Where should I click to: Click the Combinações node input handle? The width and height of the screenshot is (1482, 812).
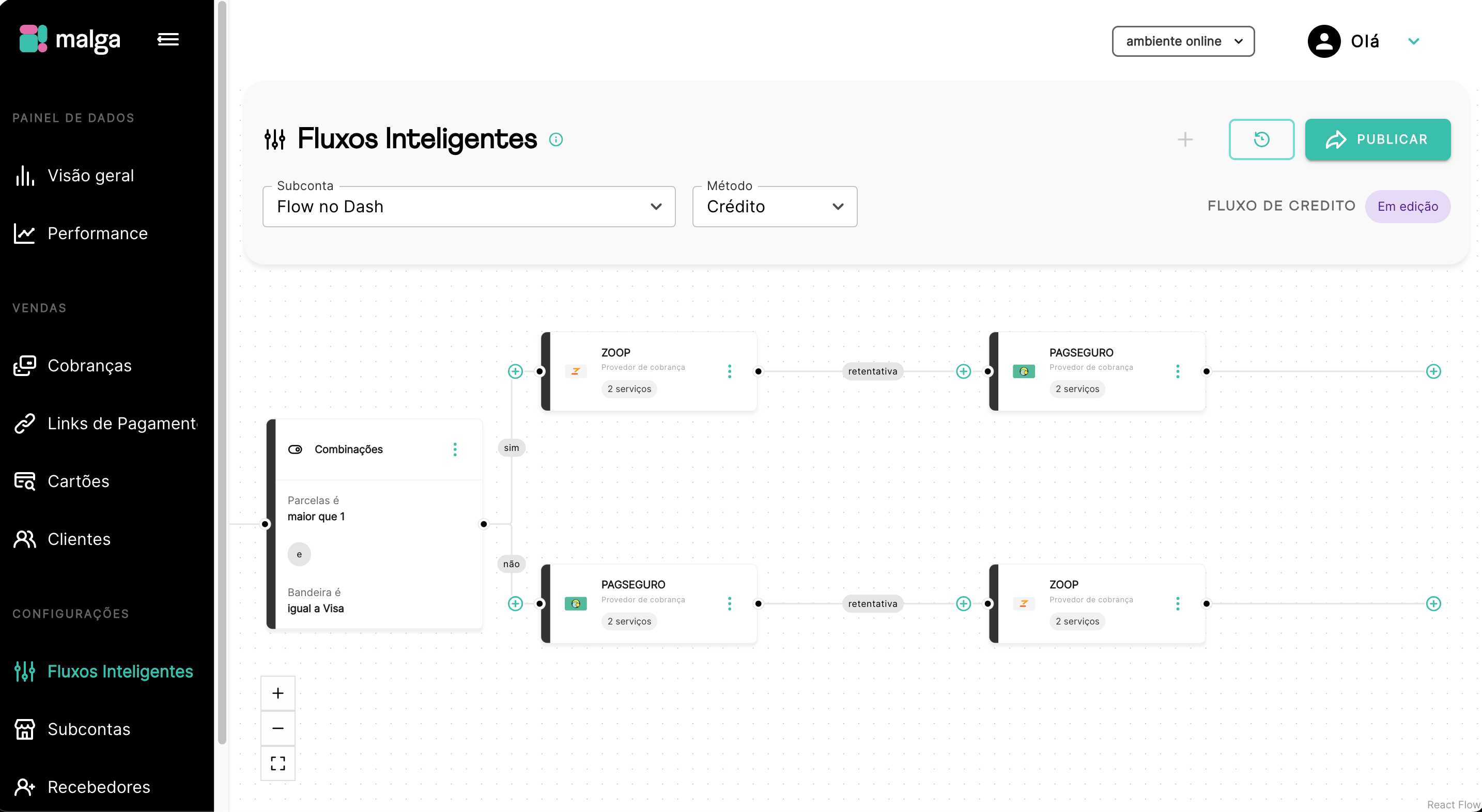(x=265, y=524)
